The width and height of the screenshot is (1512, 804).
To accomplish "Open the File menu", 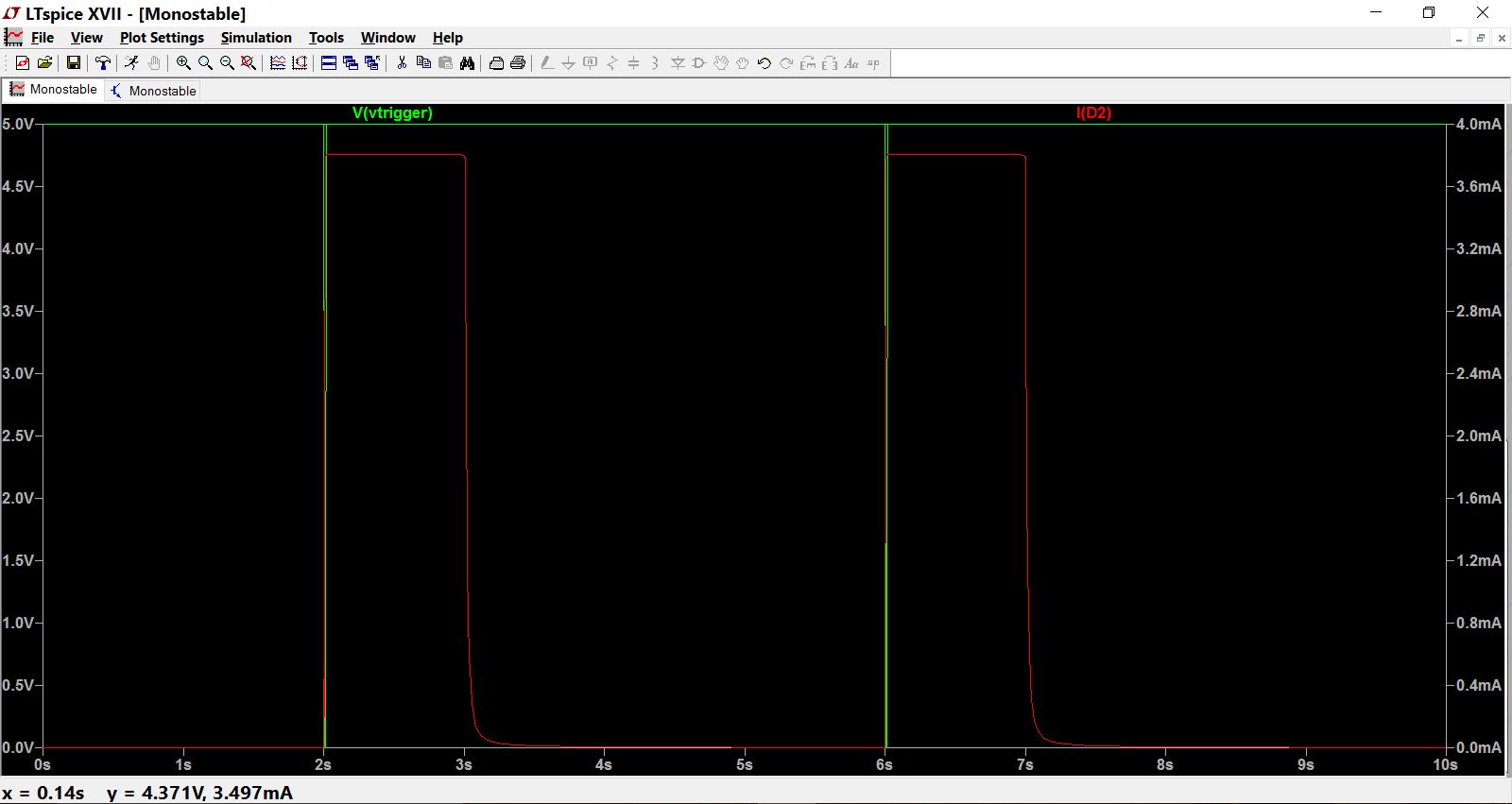I will pos(43,38).
